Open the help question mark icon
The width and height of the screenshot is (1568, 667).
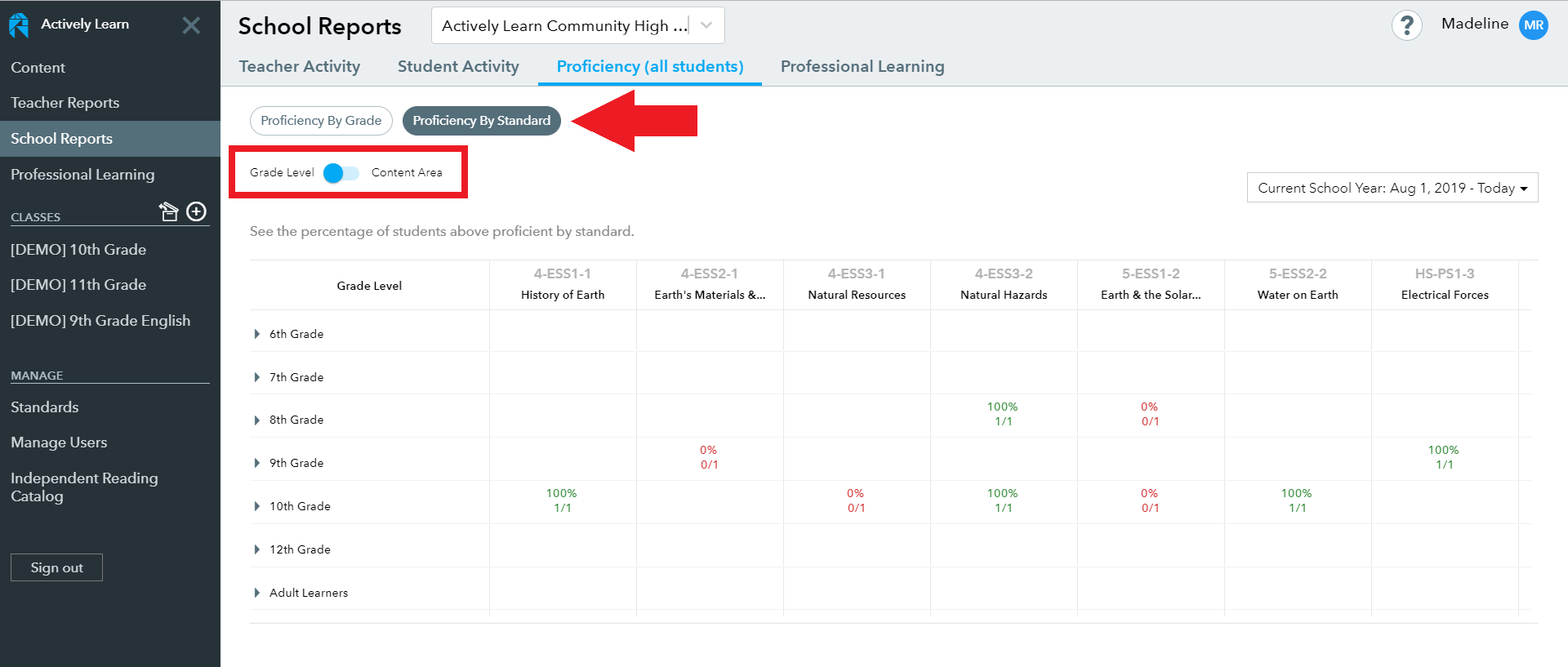tap(1406, 25)
